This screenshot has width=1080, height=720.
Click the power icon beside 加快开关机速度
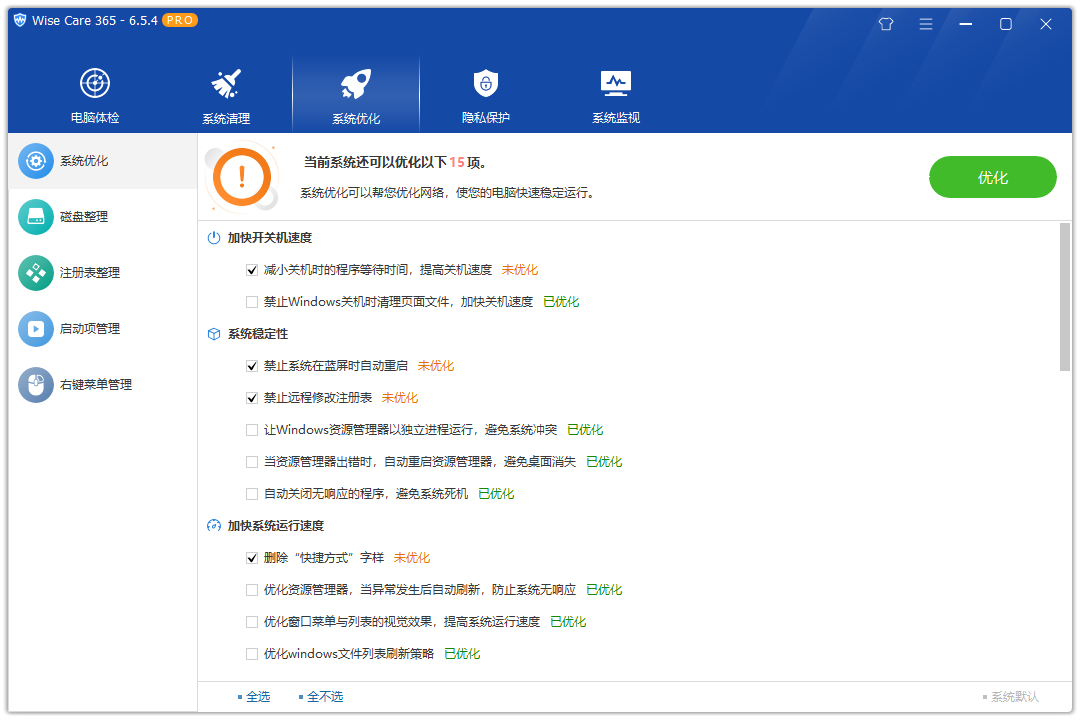[214, 238]
